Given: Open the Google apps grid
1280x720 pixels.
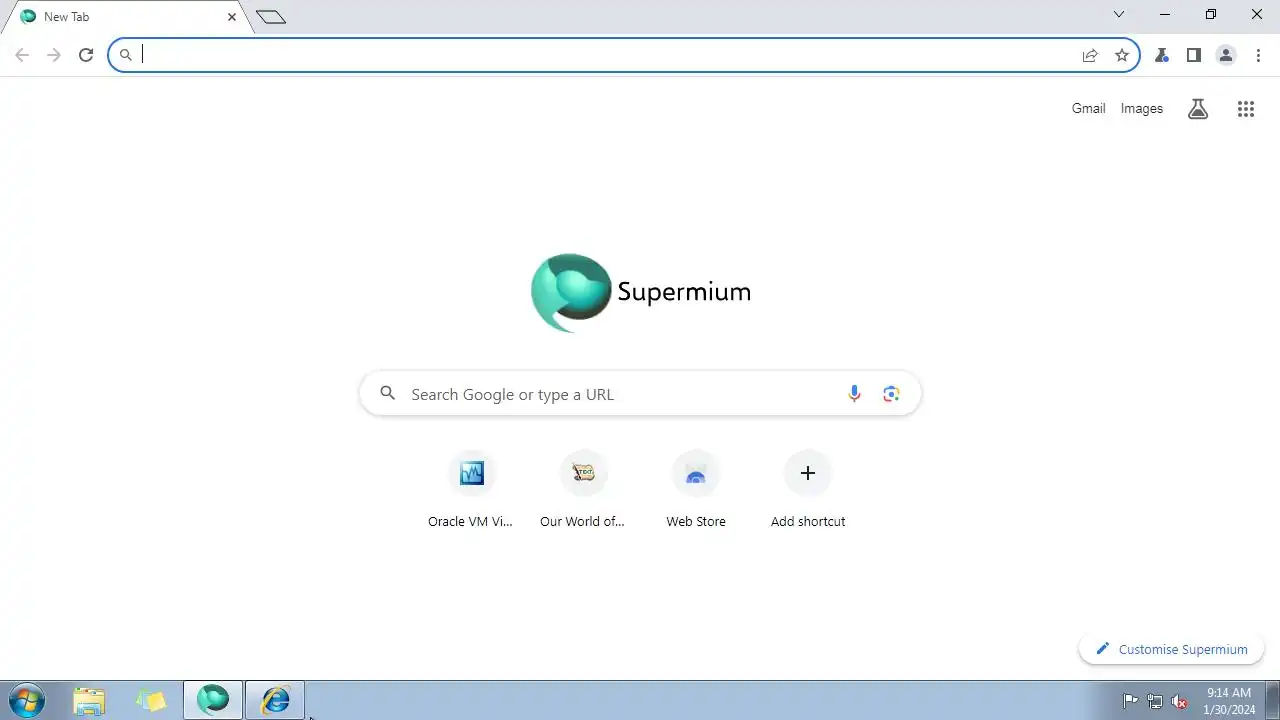Looking at the screenshot, I should (1246, 109).
